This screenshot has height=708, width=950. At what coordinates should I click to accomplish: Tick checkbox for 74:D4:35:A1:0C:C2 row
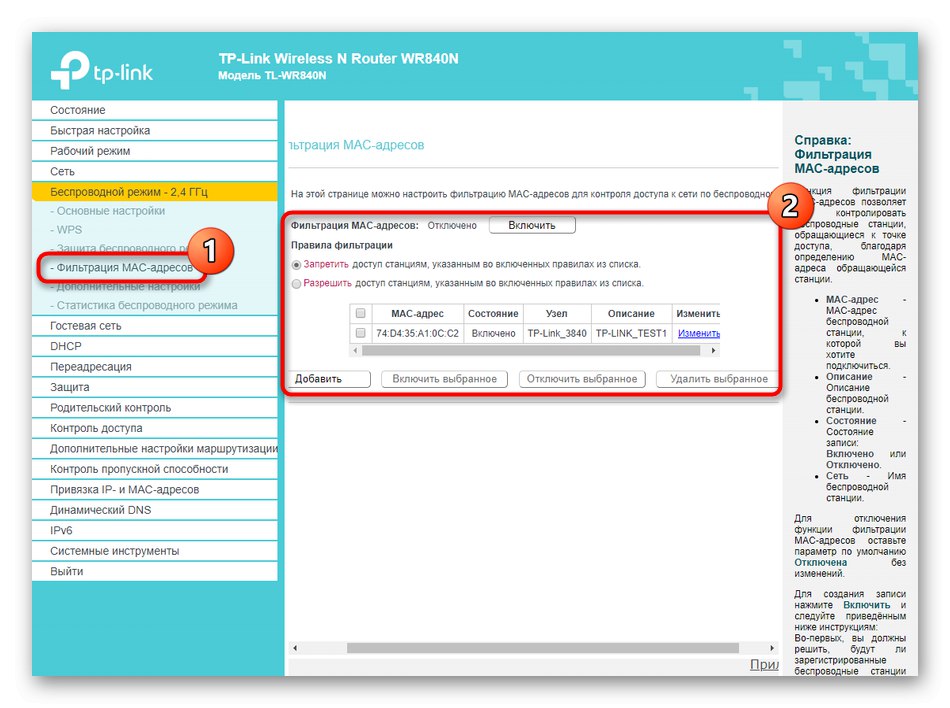pos(360,332)
